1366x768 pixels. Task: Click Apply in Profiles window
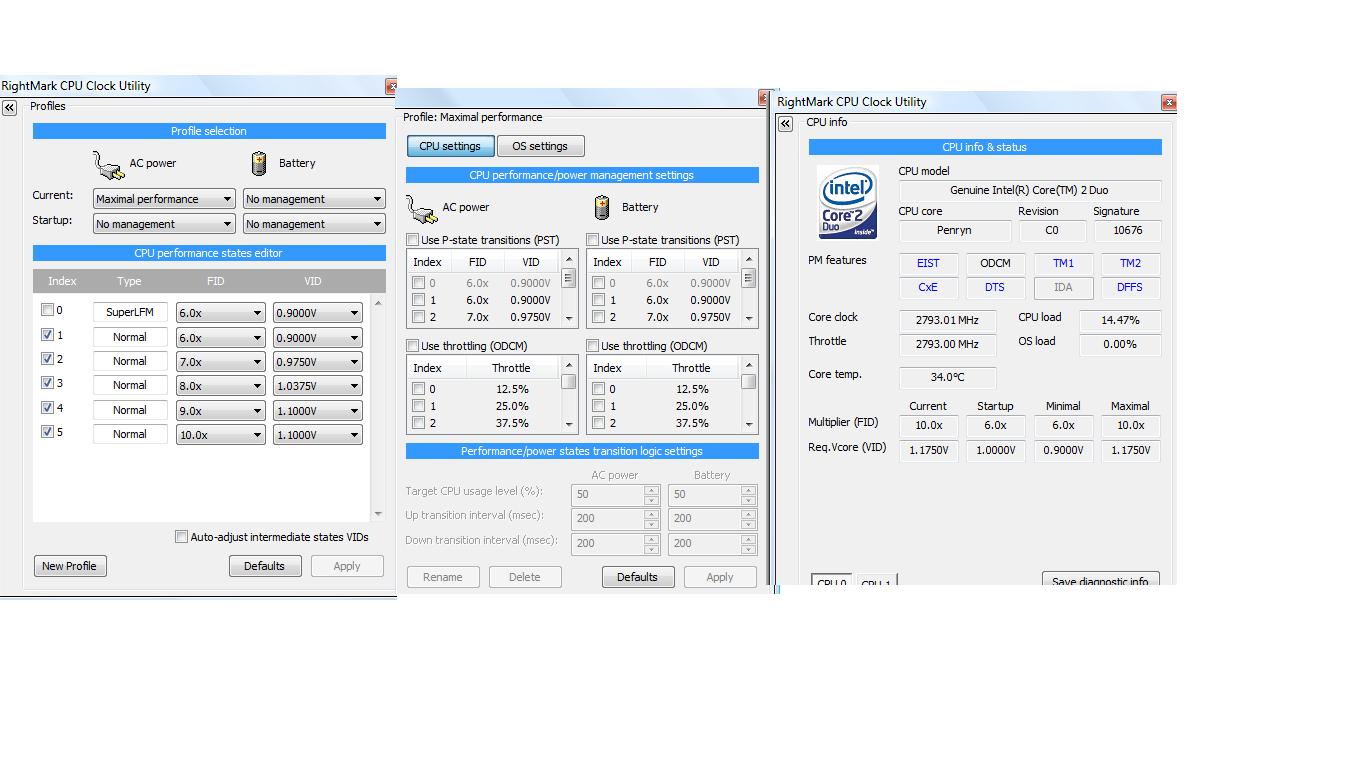pos(347,566)
